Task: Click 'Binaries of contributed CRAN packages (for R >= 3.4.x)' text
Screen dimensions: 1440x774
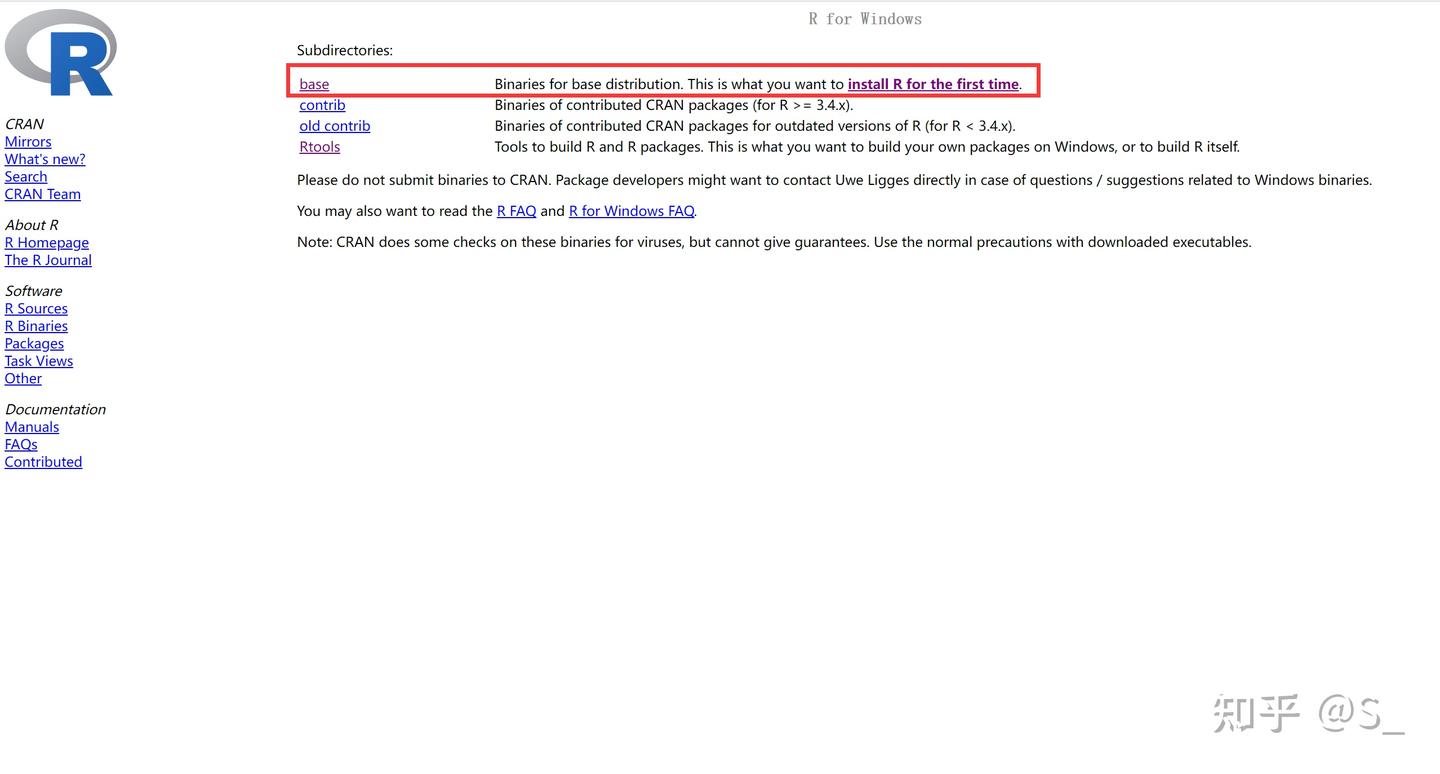Action: [x=674, y=105]
